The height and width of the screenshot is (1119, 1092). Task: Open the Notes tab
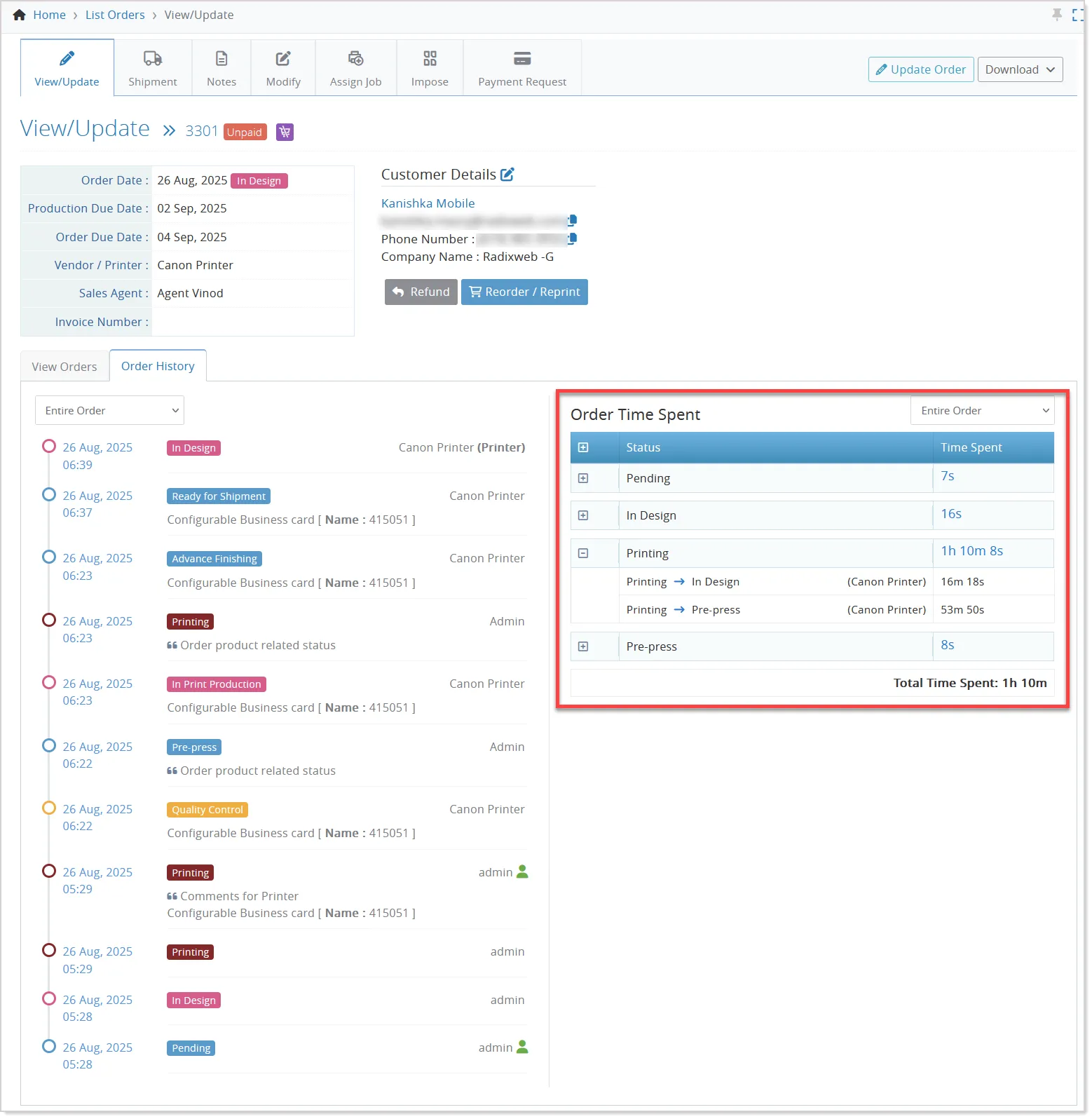click(x=221, y=68)
